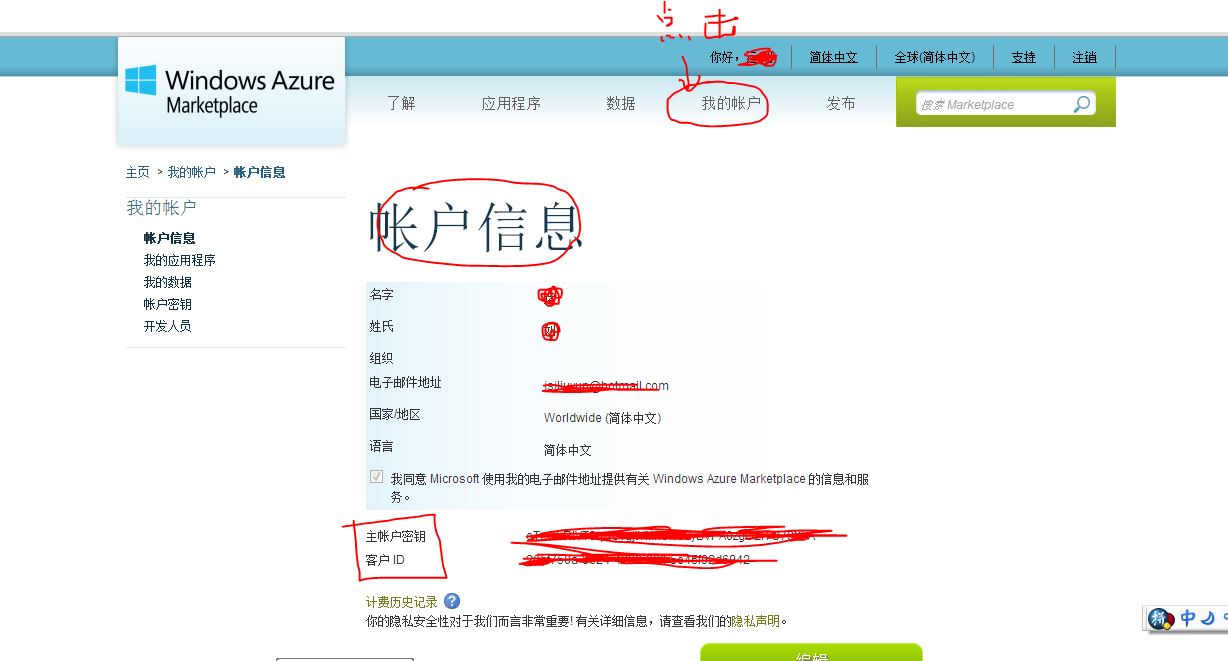Open the 计费历史记录 link
The width and height of the screenshot is (1228, 661).
click(x=402, y=602)
